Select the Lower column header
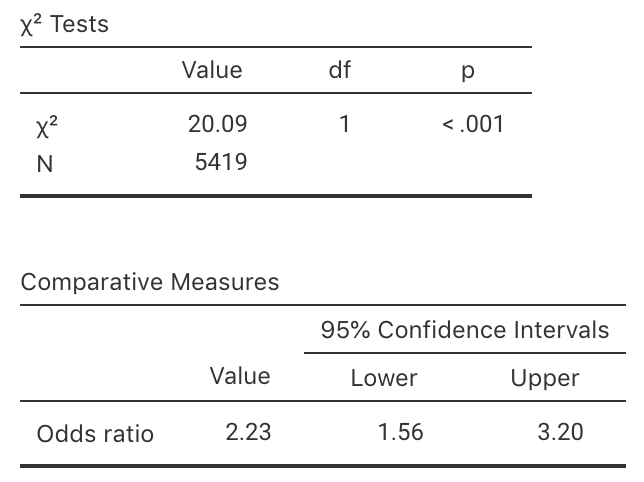 [x=384, y=378]
